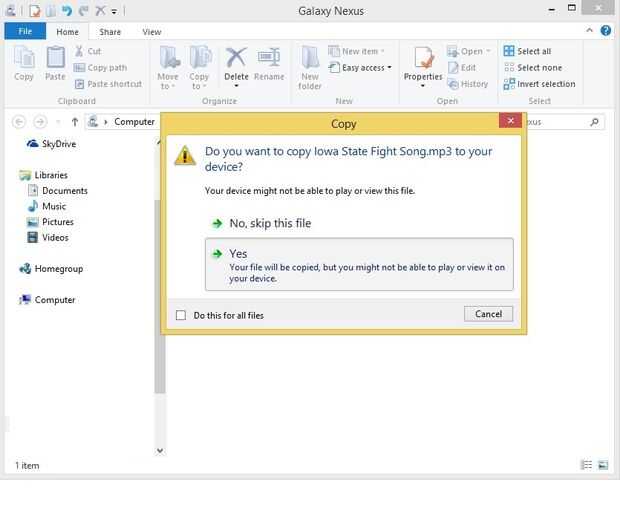Click Select all
The image size is (620, 505).
tap(527, 51)
